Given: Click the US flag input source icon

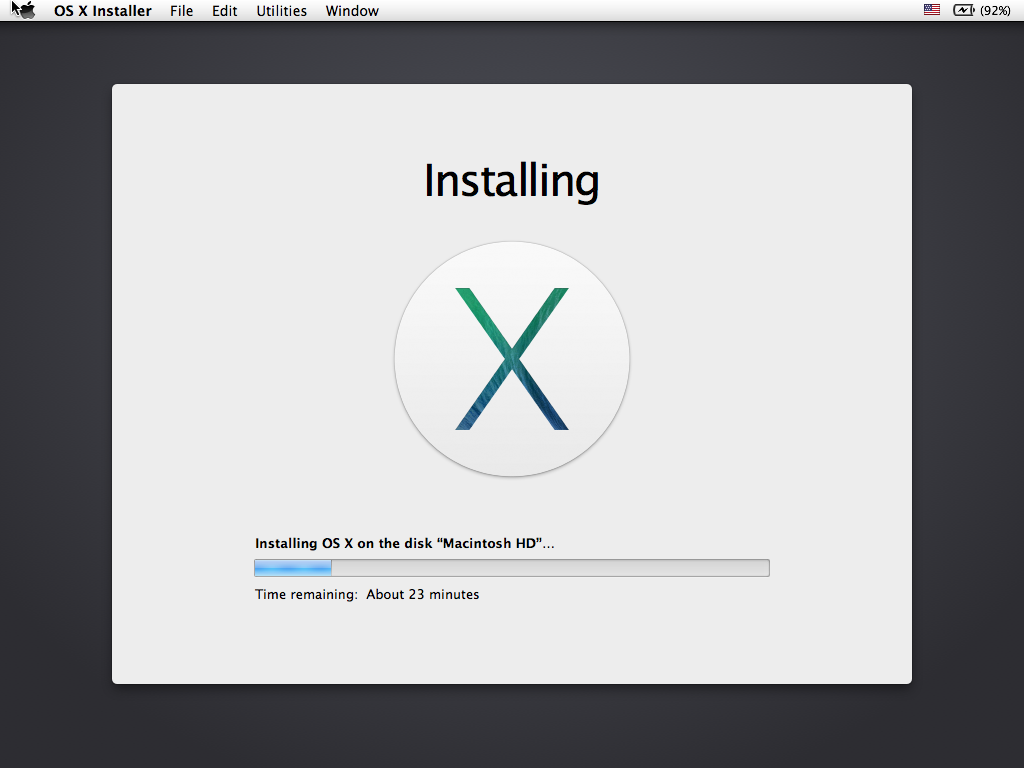Looking at the screenshot, I should tap(932, 10).
